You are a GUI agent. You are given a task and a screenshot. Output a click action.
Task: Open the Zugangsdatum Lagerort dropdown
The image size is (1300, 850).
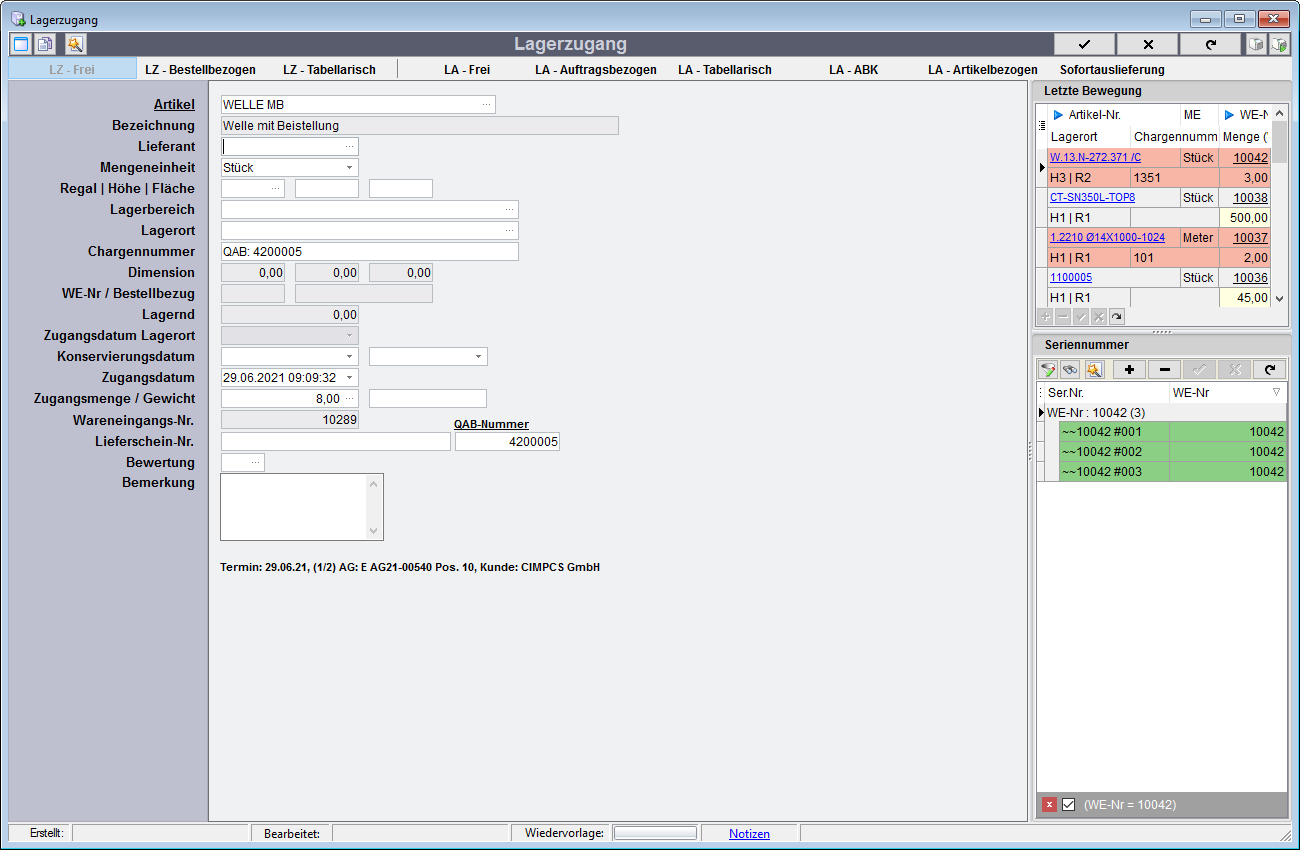click(350, 336)
